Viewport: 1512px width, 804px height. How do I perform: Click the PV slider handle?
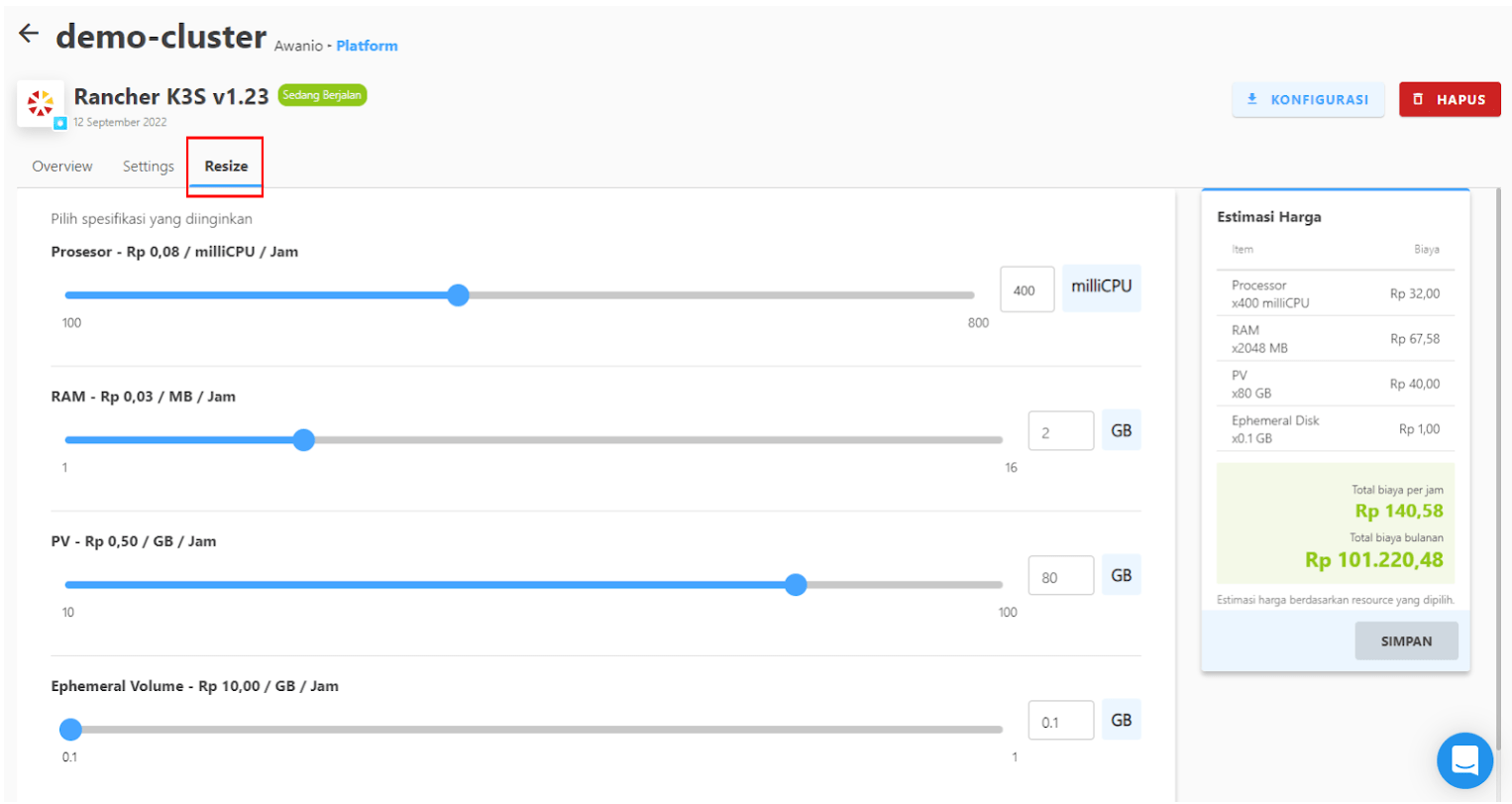click(796, 585)
